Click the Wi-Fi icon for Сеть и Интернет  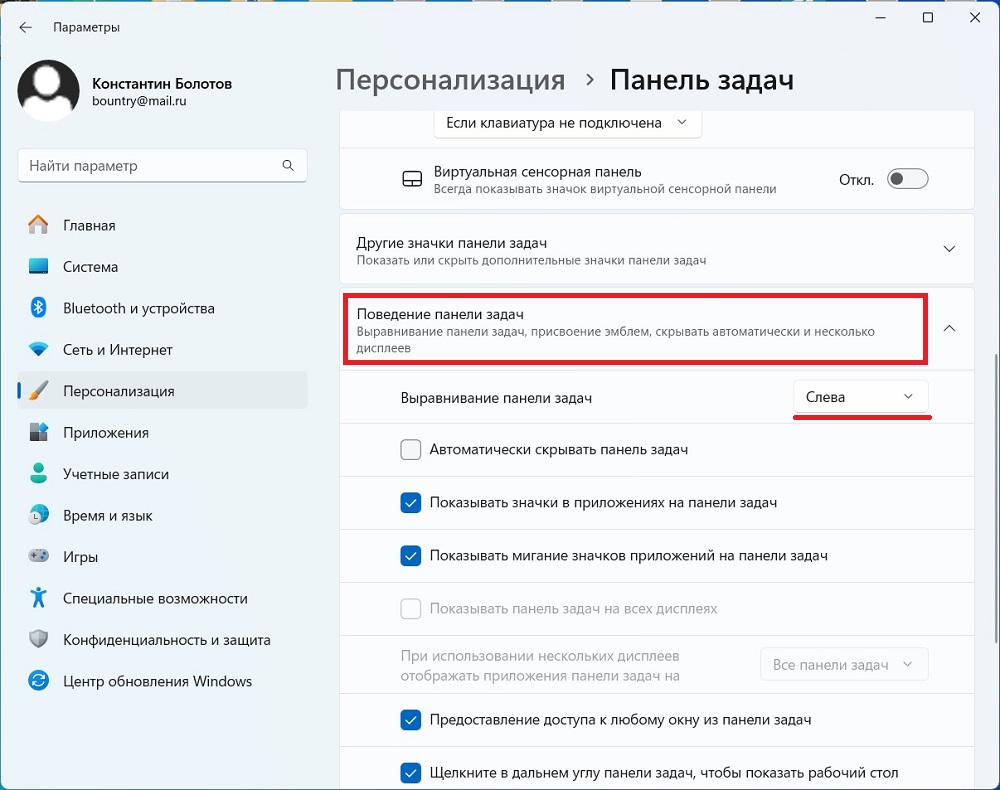click(x=38, y=349)
